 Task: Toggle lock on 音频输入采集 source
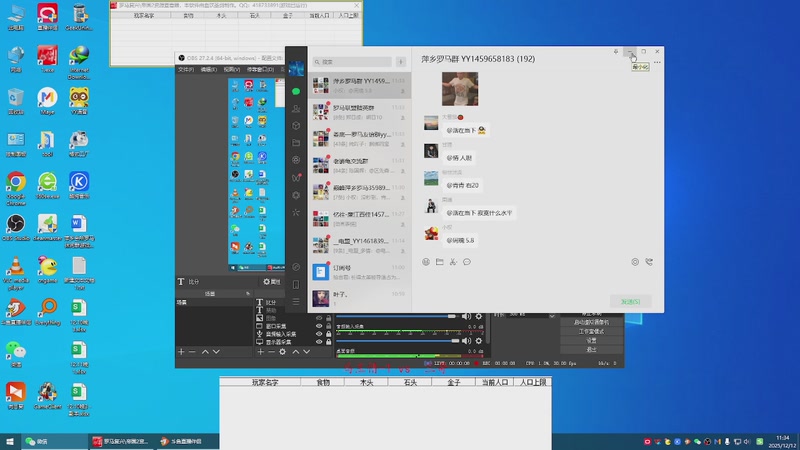point(328,334)
